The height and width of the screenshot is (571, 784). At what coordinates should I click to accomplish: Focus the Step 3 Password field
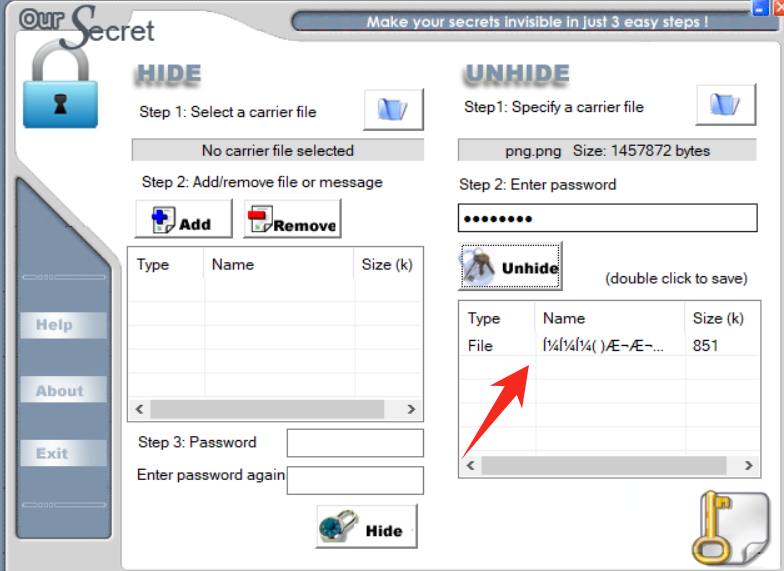(x=355, y=443)
